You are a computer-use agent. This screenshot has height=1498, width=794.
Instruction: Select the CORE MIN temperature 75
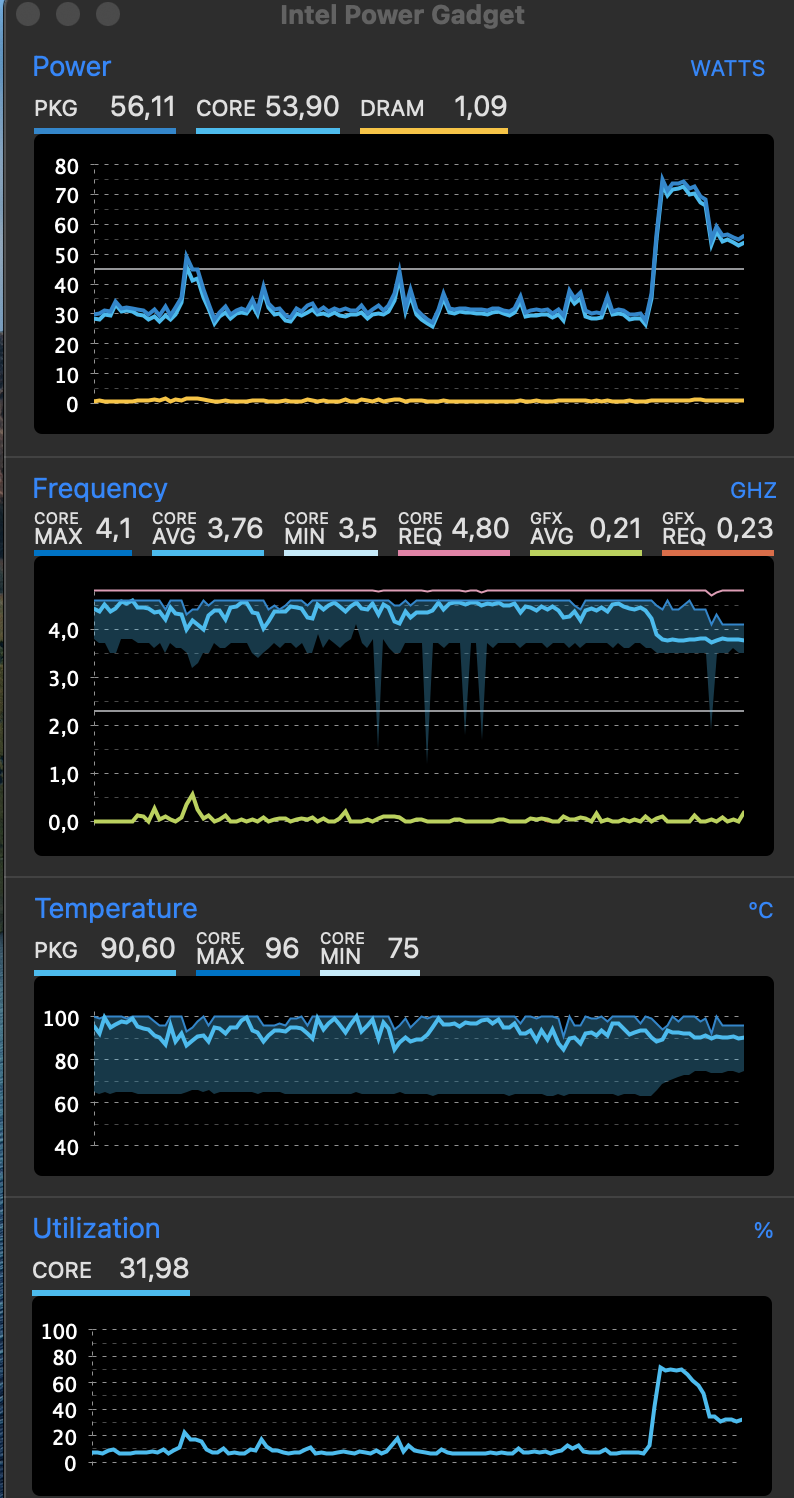point(403,948)
